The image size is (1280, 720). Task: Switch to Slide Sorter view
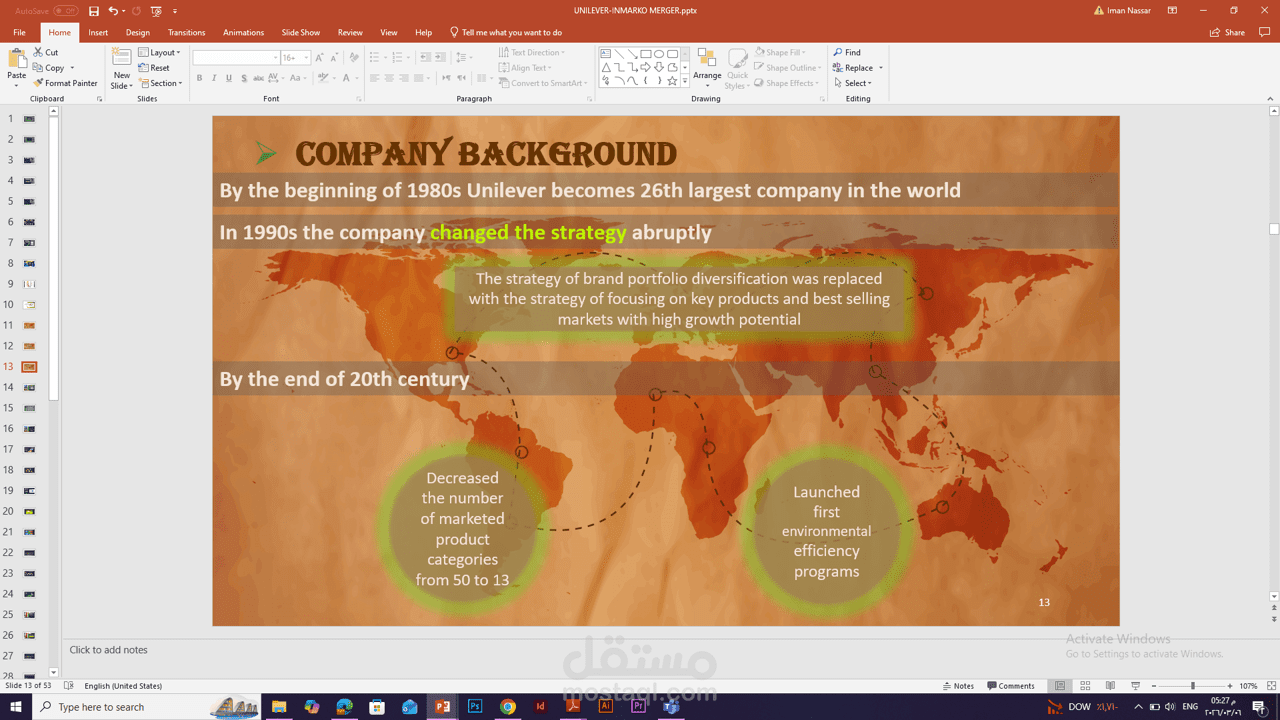(x=1084, y=685)
